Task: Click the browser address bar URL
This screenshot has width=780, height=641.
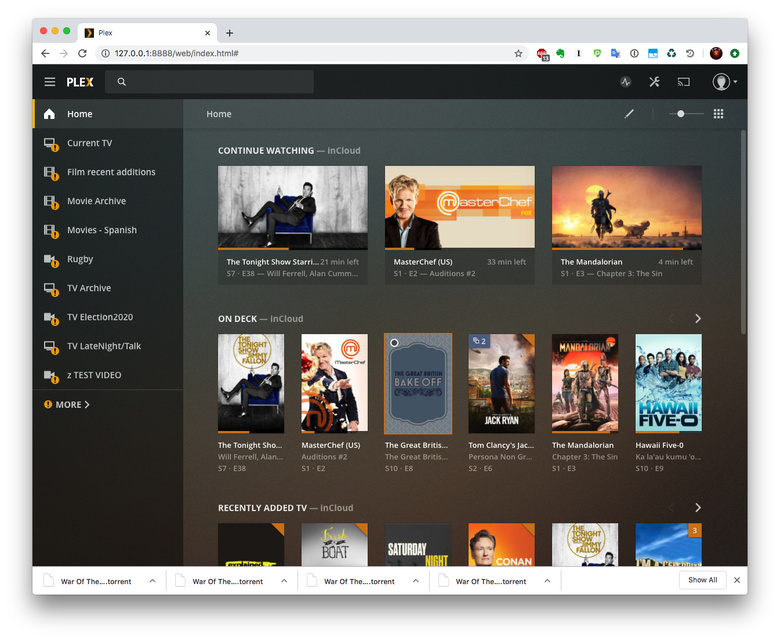Action: pos(176,53)
